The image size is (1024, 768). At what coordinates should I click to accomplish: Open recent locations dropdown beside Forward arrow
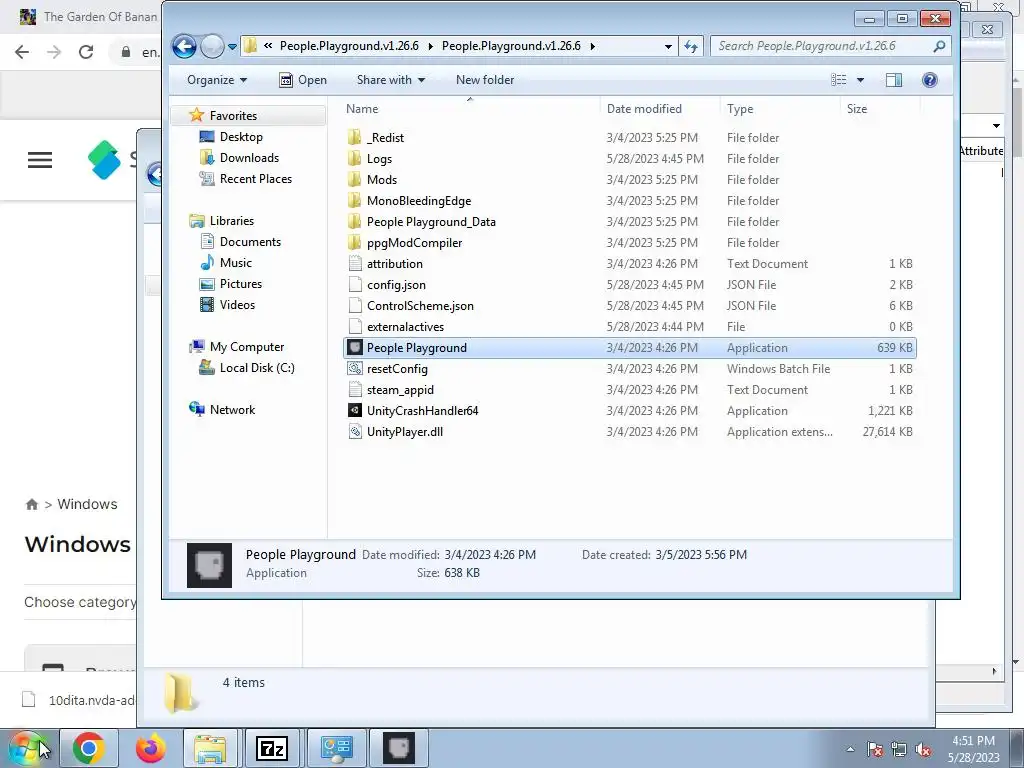pyautogui.click(x=232, y=47)
